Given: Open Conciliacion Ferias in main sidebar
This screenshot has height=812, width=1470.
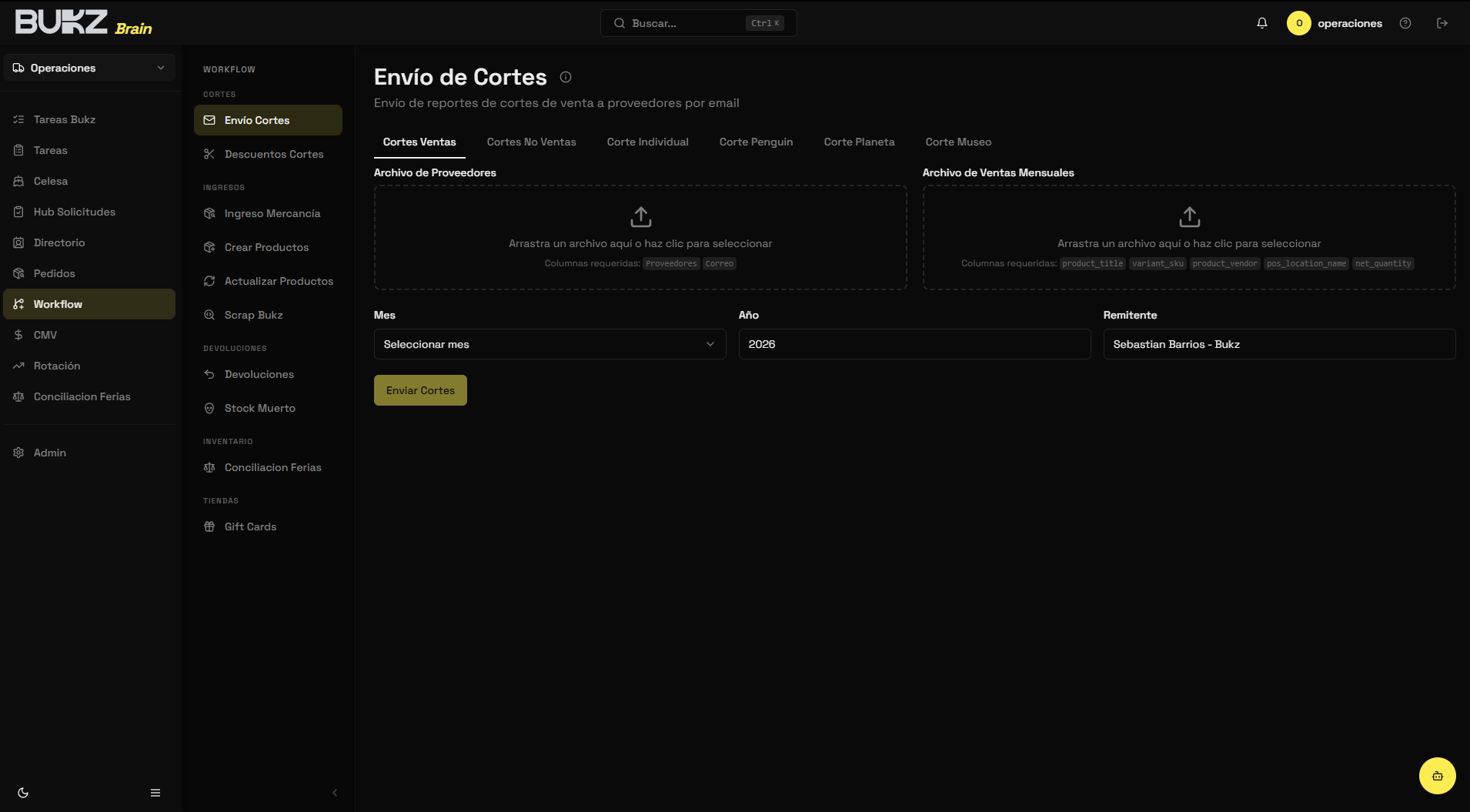Looking at the screenshot, I should pyautogui.click(x=89, y=396).
